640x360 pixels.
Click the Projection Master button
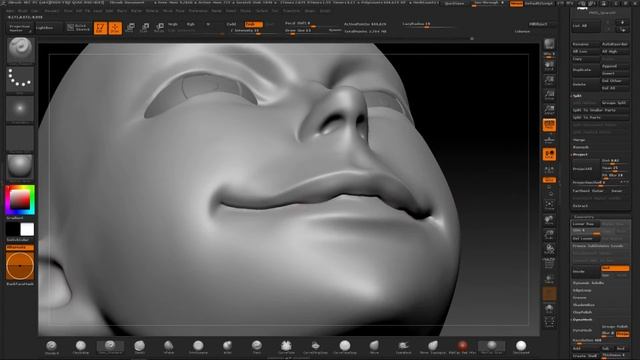point(20,28)
